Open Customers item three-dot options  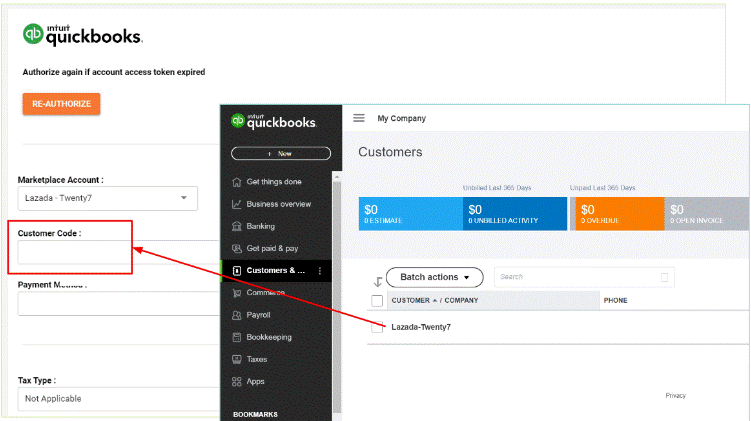pyautogui.click(x=320, y=271)
